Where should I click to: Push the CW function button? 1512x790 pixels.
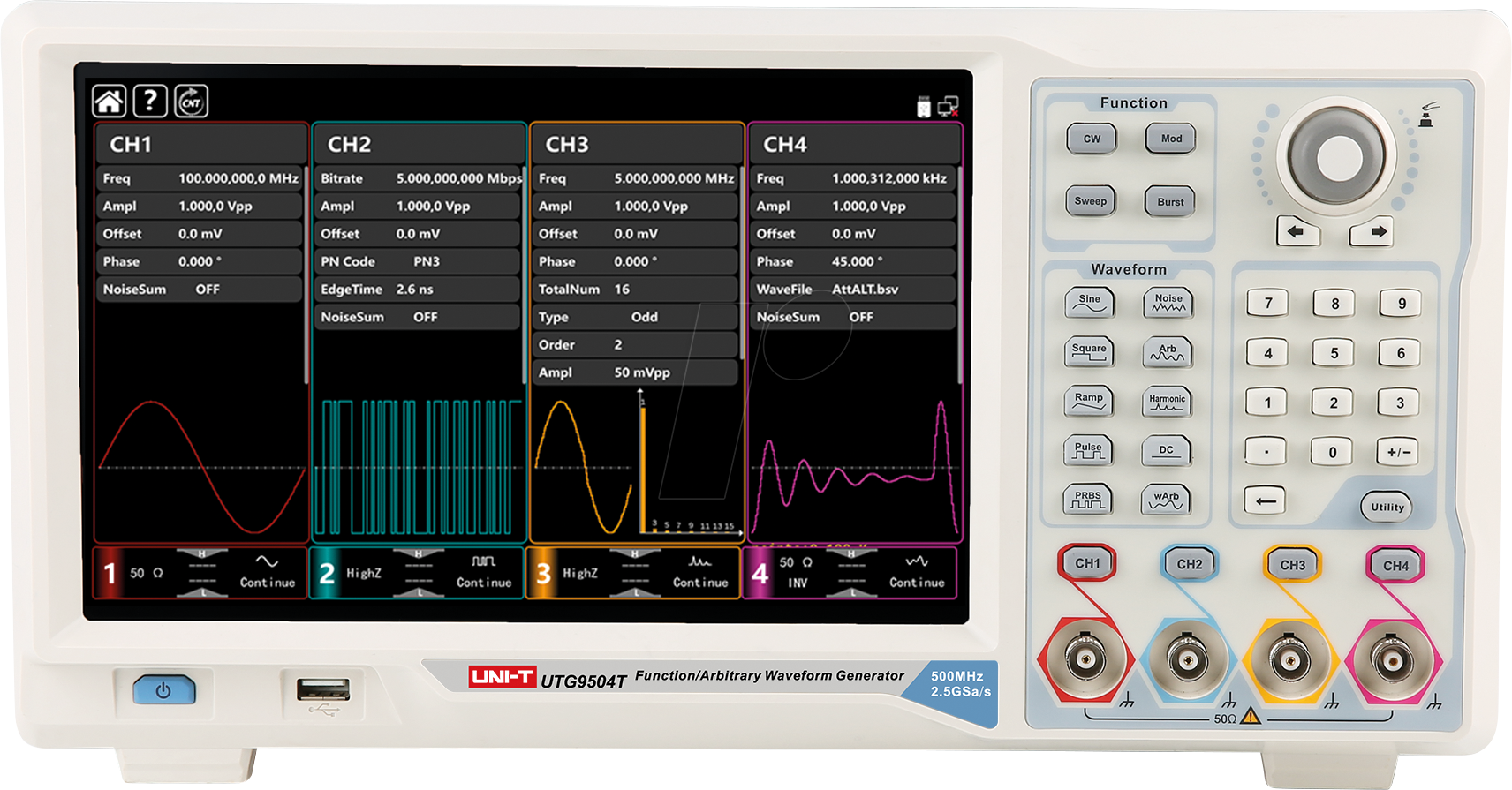(1092, 139)
